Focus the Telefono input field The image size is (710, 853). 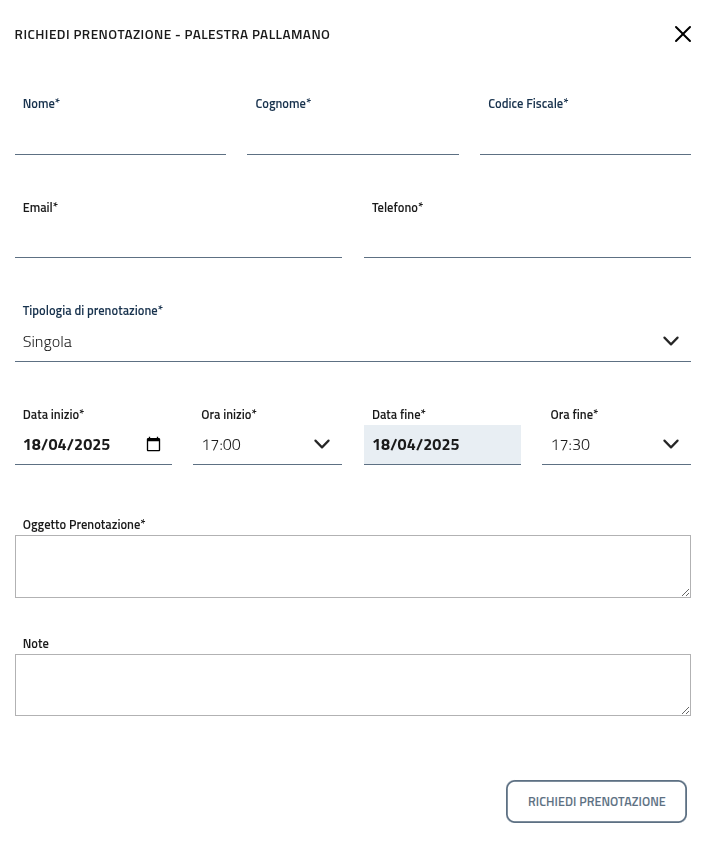click(x=527, y=241)
